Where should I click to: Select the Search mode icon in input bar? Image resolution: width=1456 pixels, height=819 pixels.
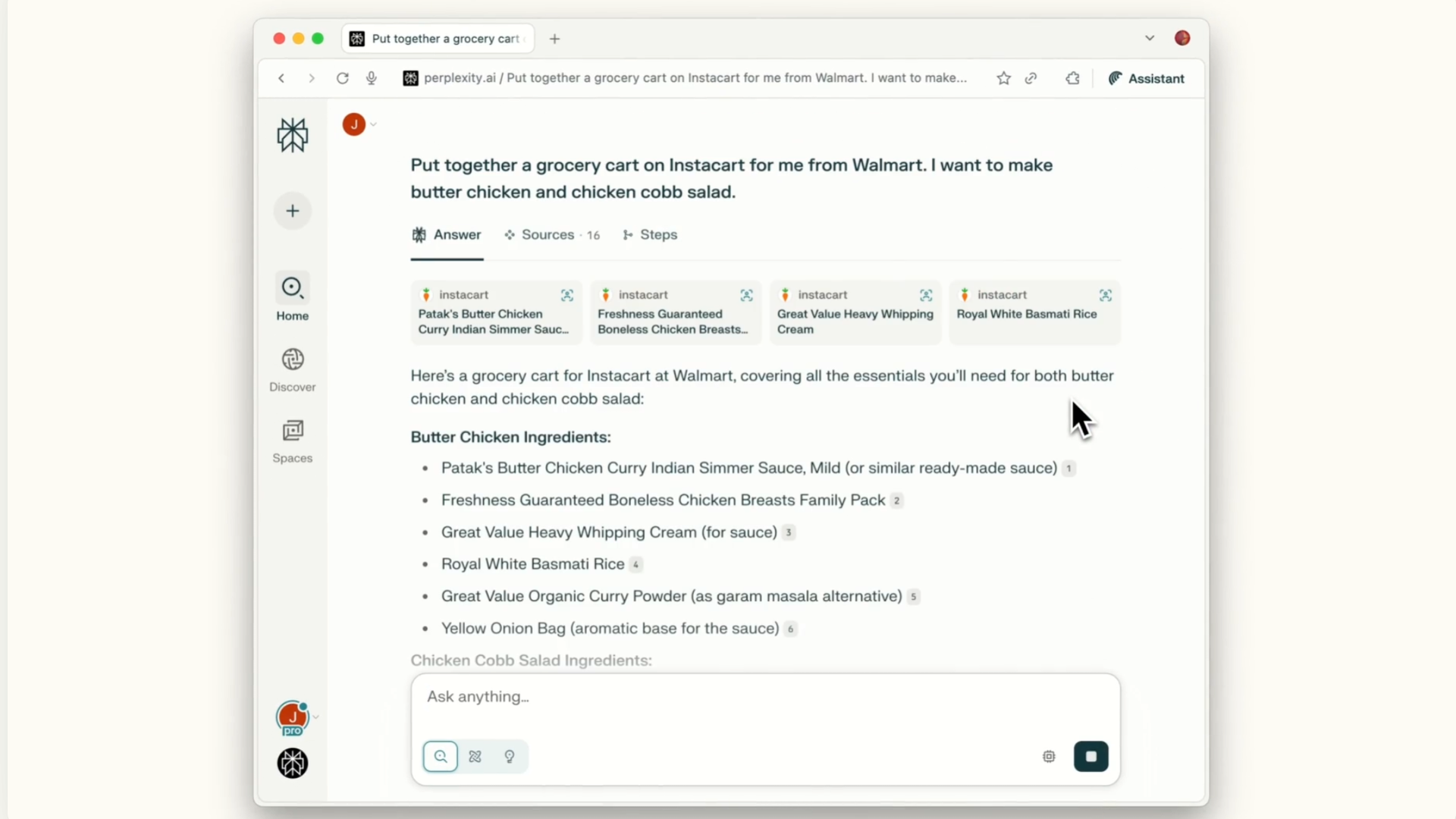pos(441,756)
